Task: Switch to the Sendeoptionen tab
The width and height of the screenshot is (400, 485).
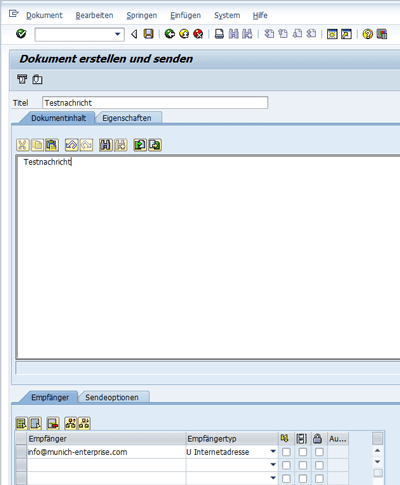Action: (112, 397)
